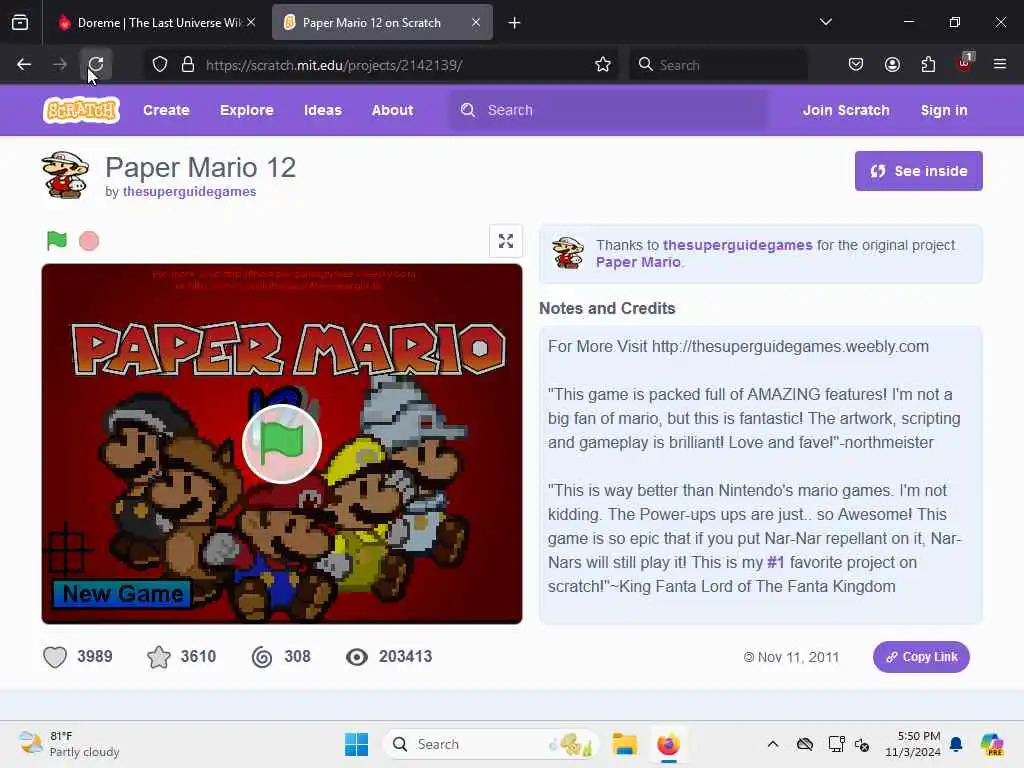The width and height of the screenshot is (1024, 768).
Task: Click the uBlock Origin extension icon
Action: (964, 64)
